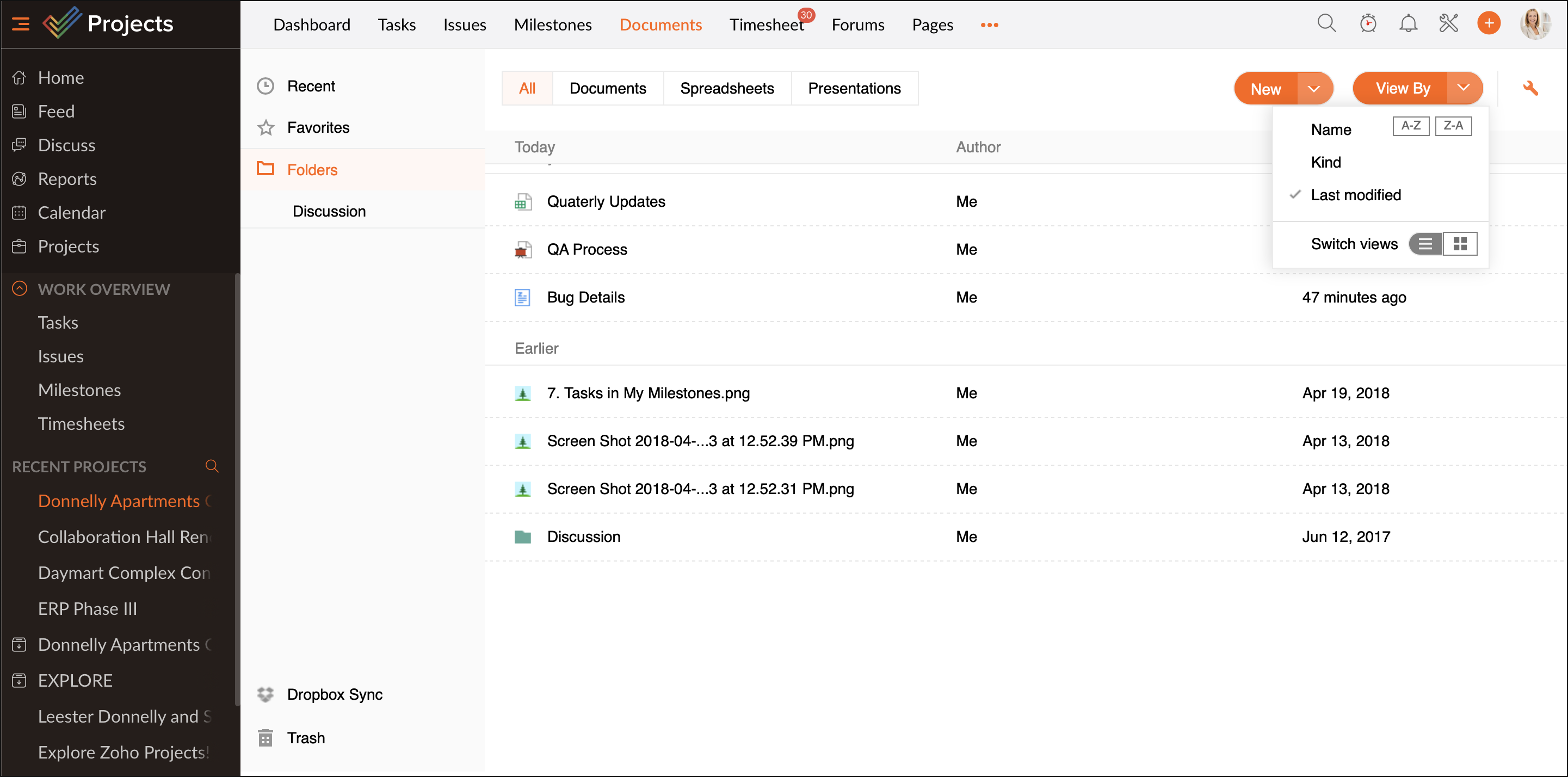Open the Bug Details document

[x=585, y=297]
